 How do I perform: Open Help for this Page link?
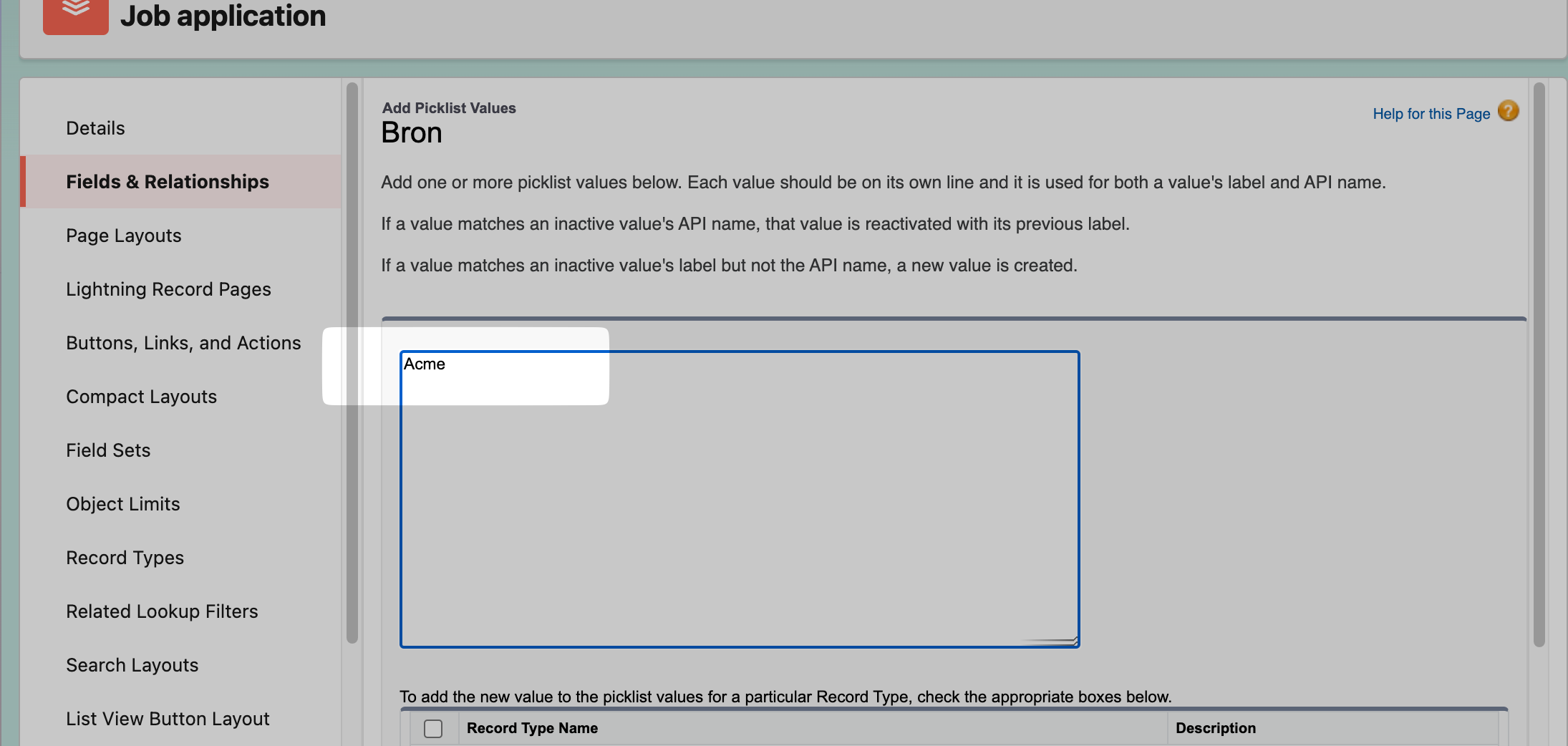(x=1431, y=114)
